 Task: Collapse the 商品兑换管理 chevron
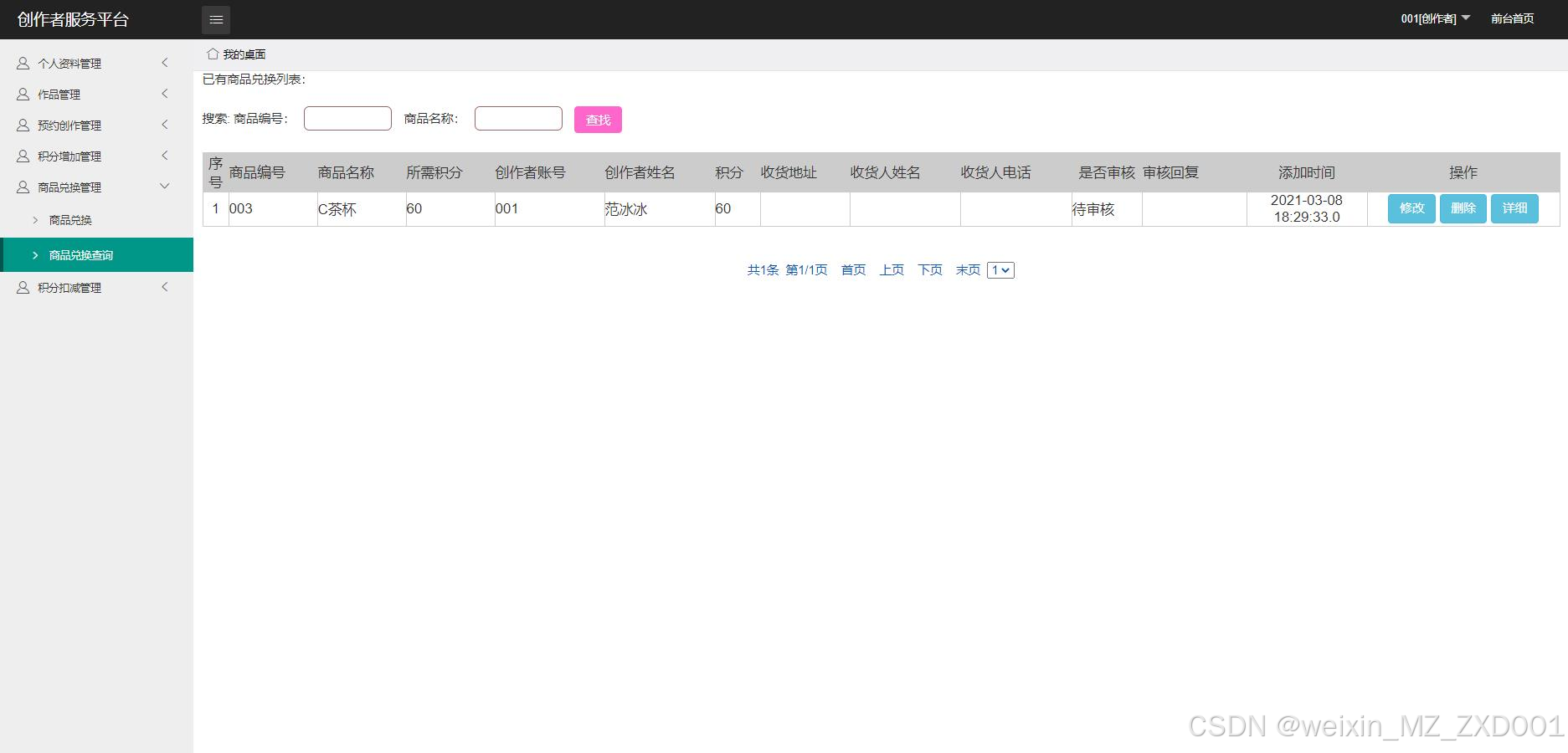tap(165, 187)
